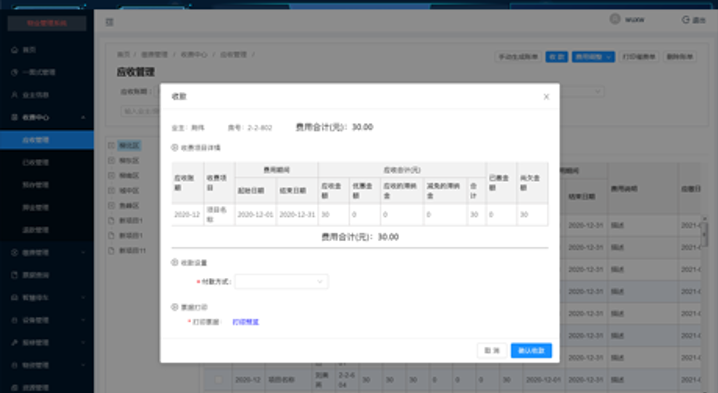The height and width of the screenshot is (393, 718).
Task: Click the person icon for owner info menu
Action: coord(14,95)
